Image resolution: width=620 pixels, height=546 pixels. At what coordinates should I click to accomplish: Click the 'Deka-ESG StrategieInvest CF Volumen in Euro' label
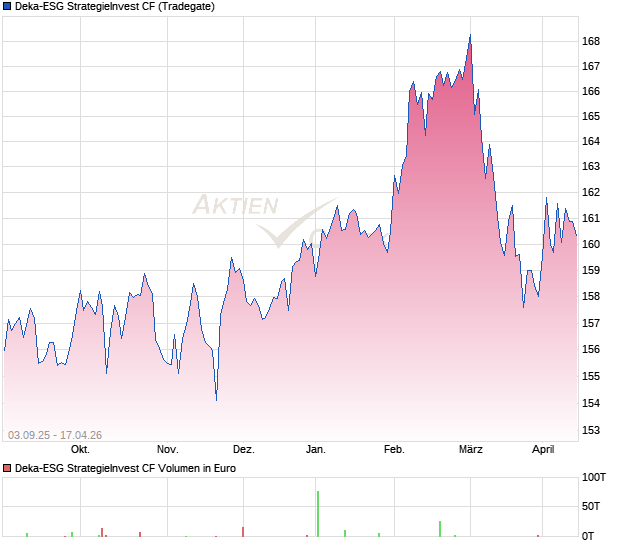[125, 469]
